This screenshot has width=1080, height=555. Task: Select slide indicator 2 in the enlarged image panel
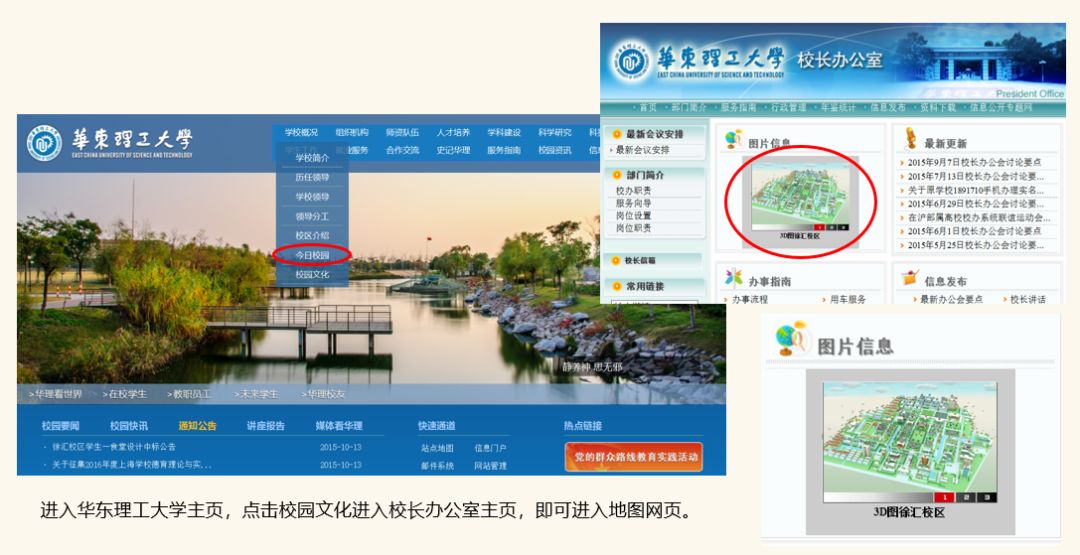coord(966,497)
